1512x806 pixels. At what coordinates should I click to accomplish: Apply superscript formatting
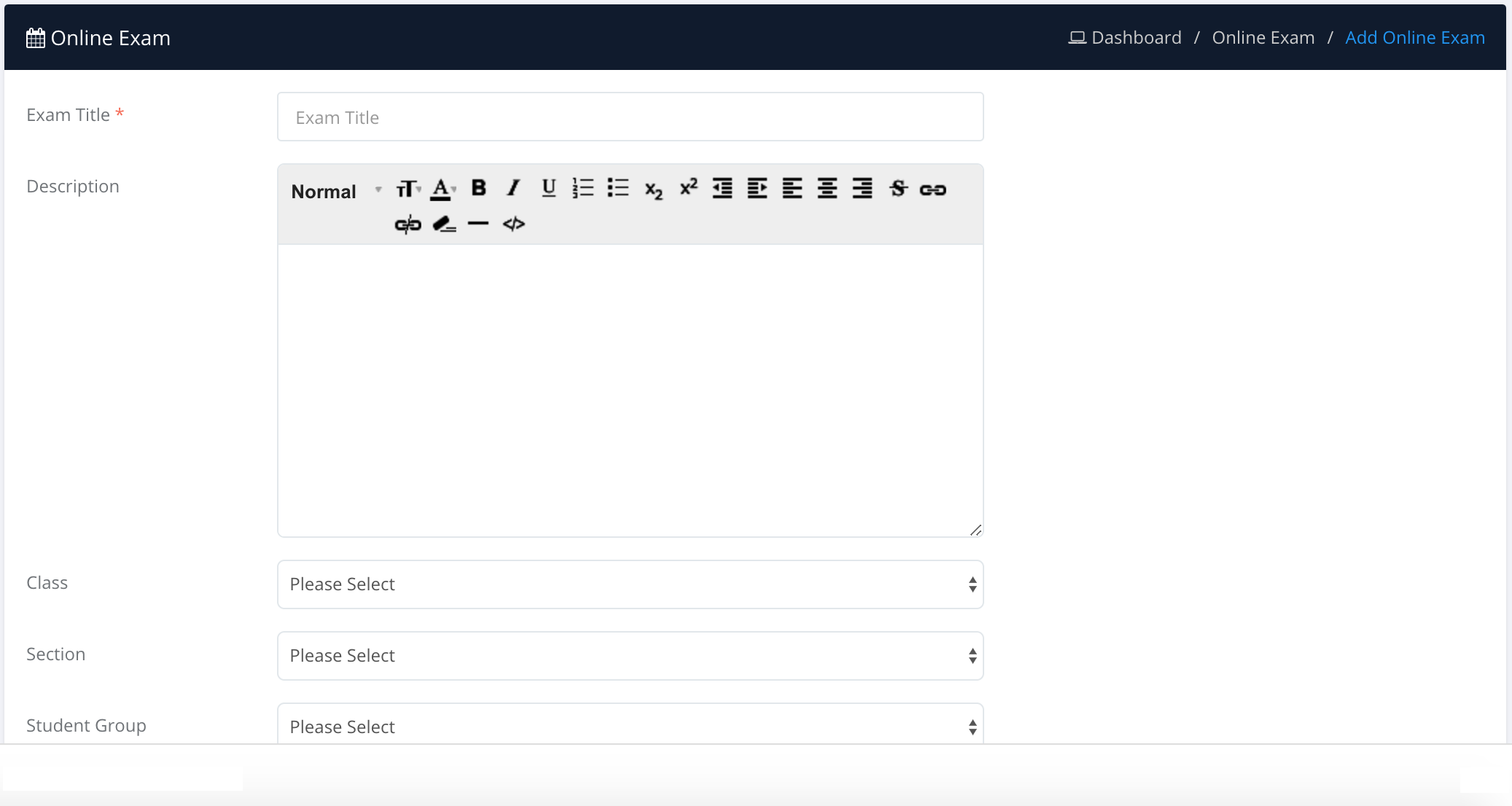(x=688, y=188)
